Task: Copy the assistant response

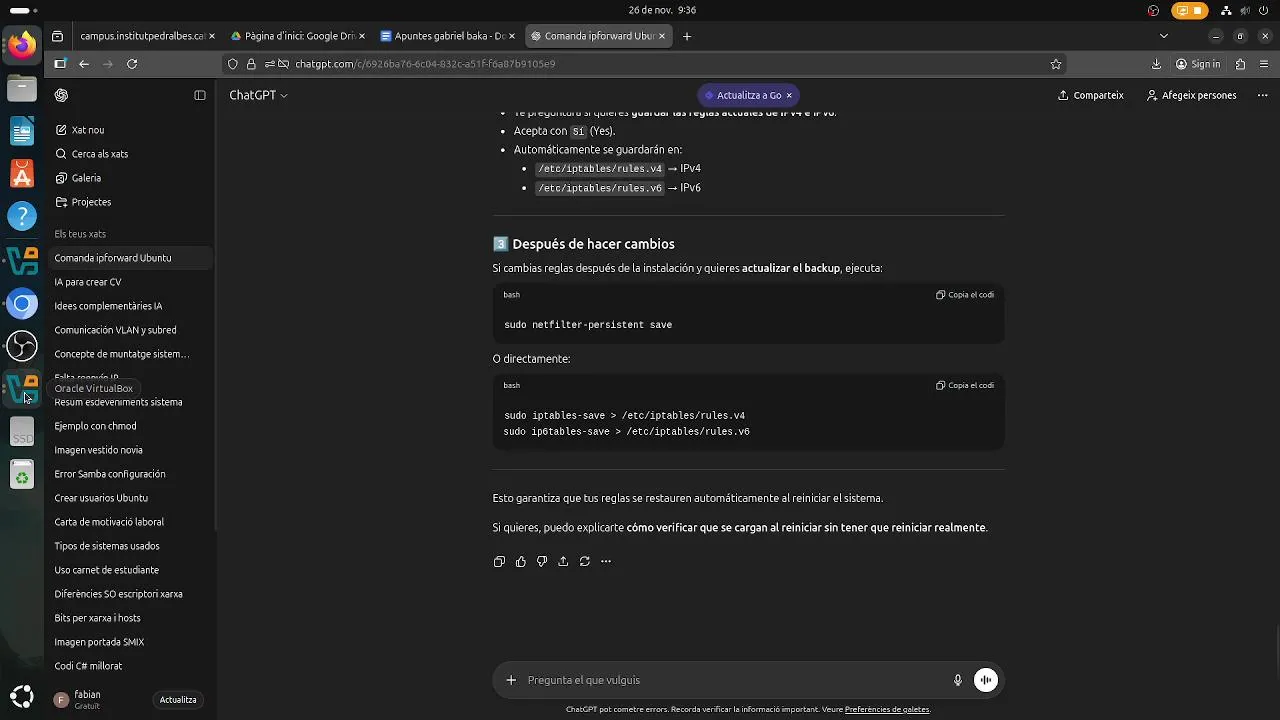Action: click(x=499, y=561)
